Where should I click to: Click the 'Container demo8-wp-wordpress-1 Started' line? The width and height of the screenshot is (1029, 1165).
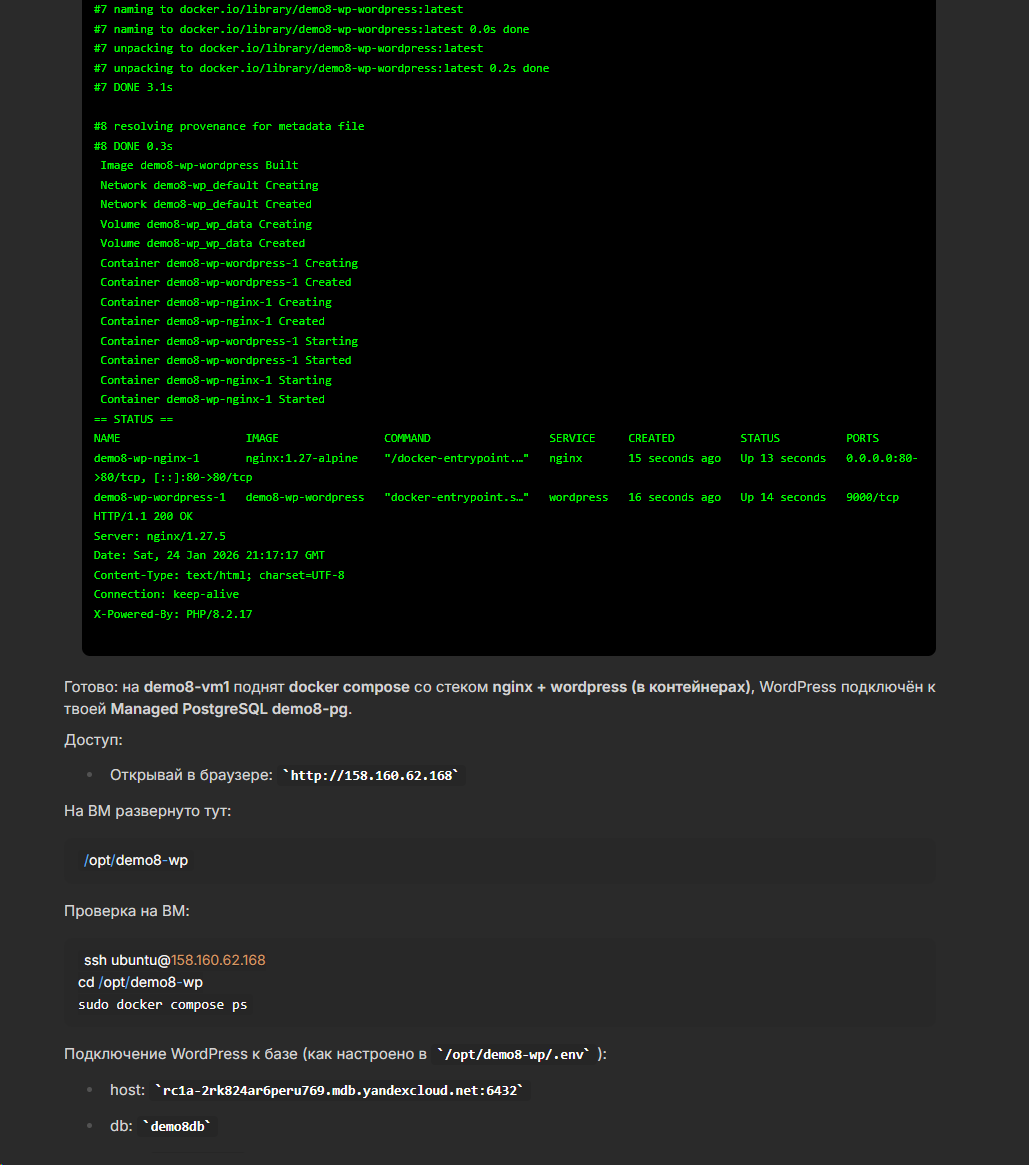226,360
